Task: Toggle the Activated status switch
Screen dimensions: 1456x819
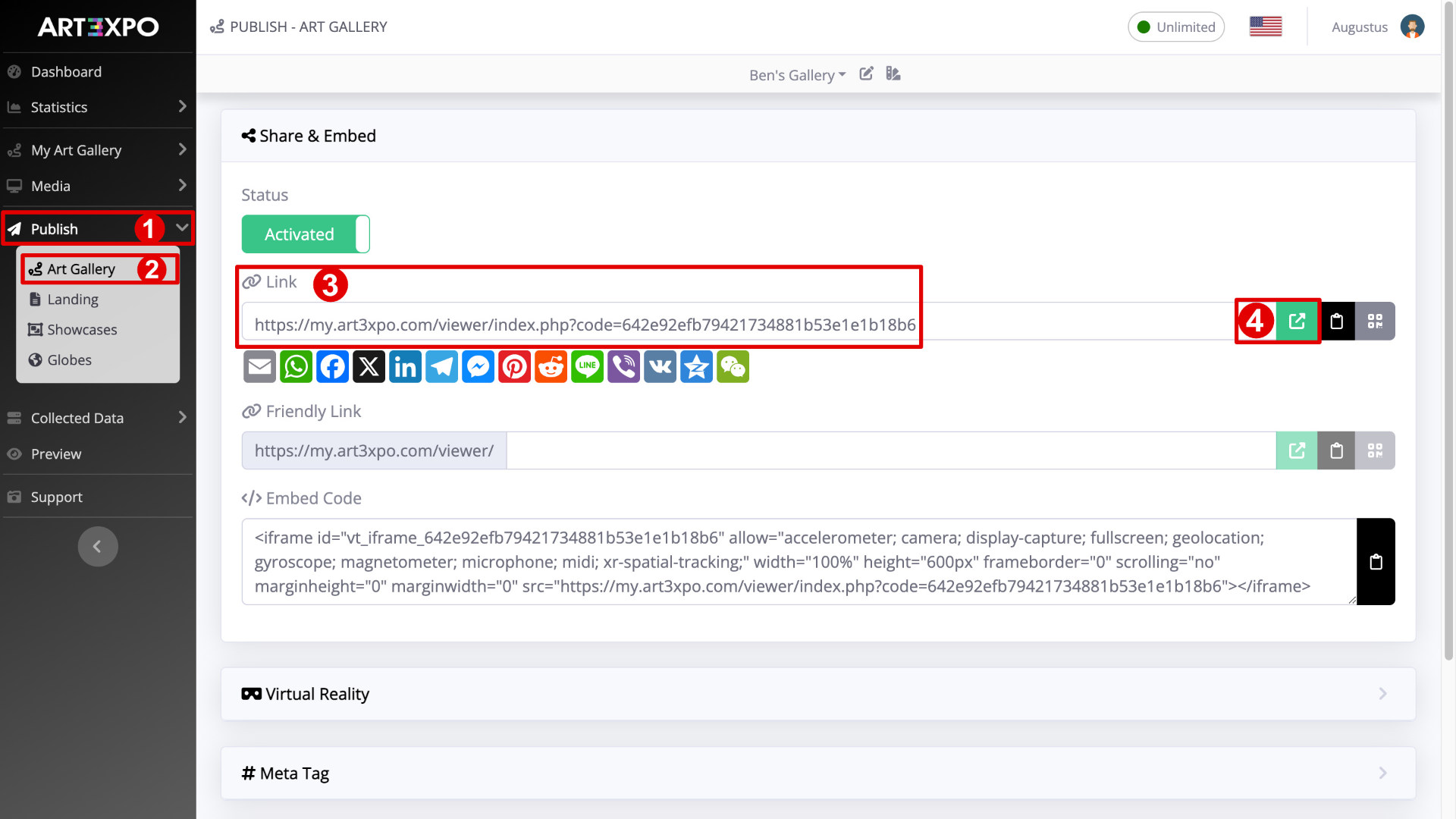Action: coord(306,234)
